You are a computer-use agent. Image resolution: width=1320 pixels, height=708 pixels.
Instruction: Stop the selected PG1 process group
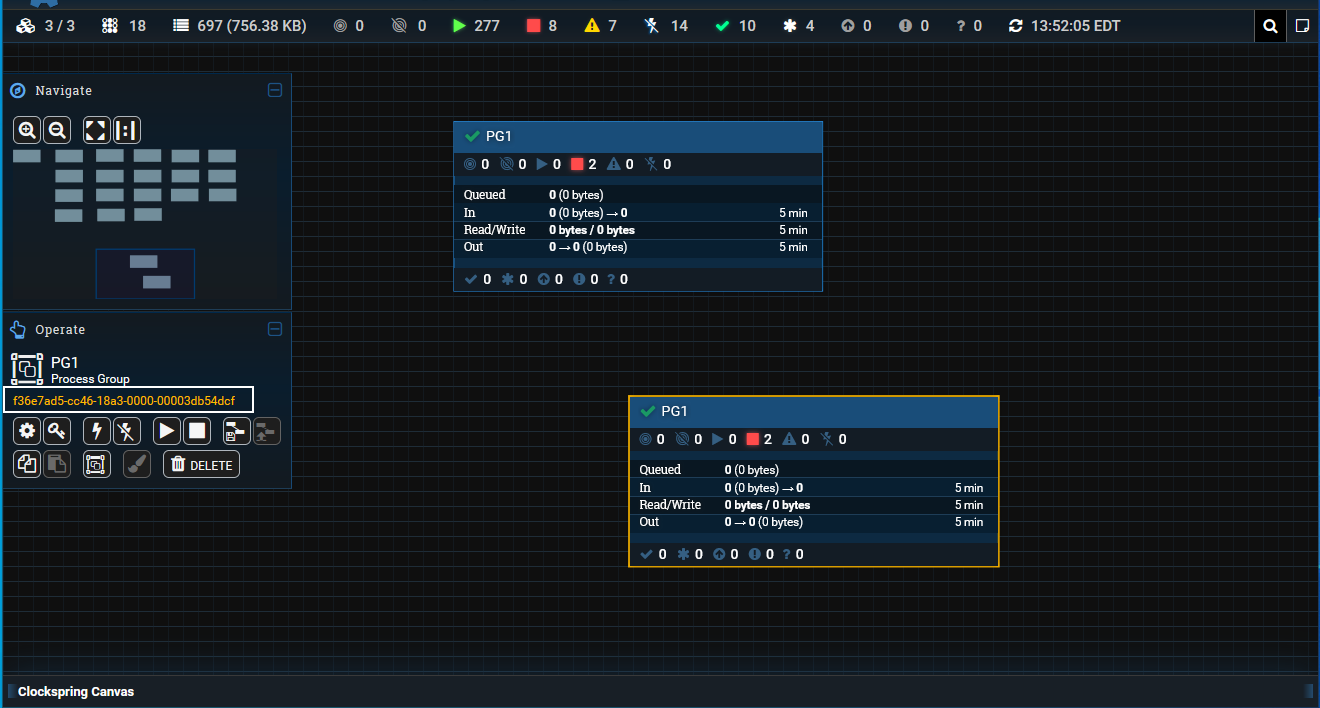pos(197,432)
